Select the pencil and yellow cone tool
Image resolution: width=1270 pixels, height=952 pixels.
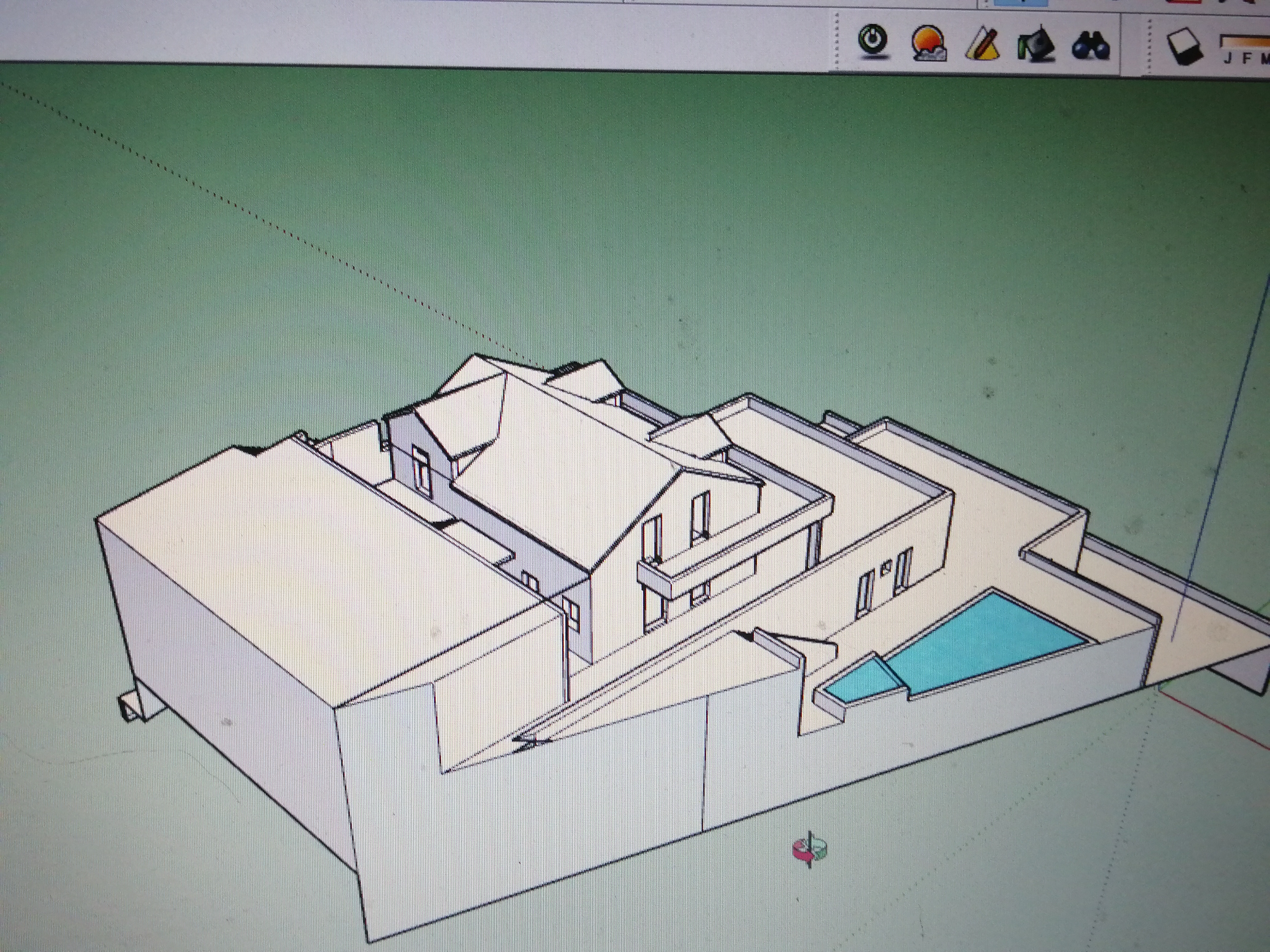click(x=982, y=44)
